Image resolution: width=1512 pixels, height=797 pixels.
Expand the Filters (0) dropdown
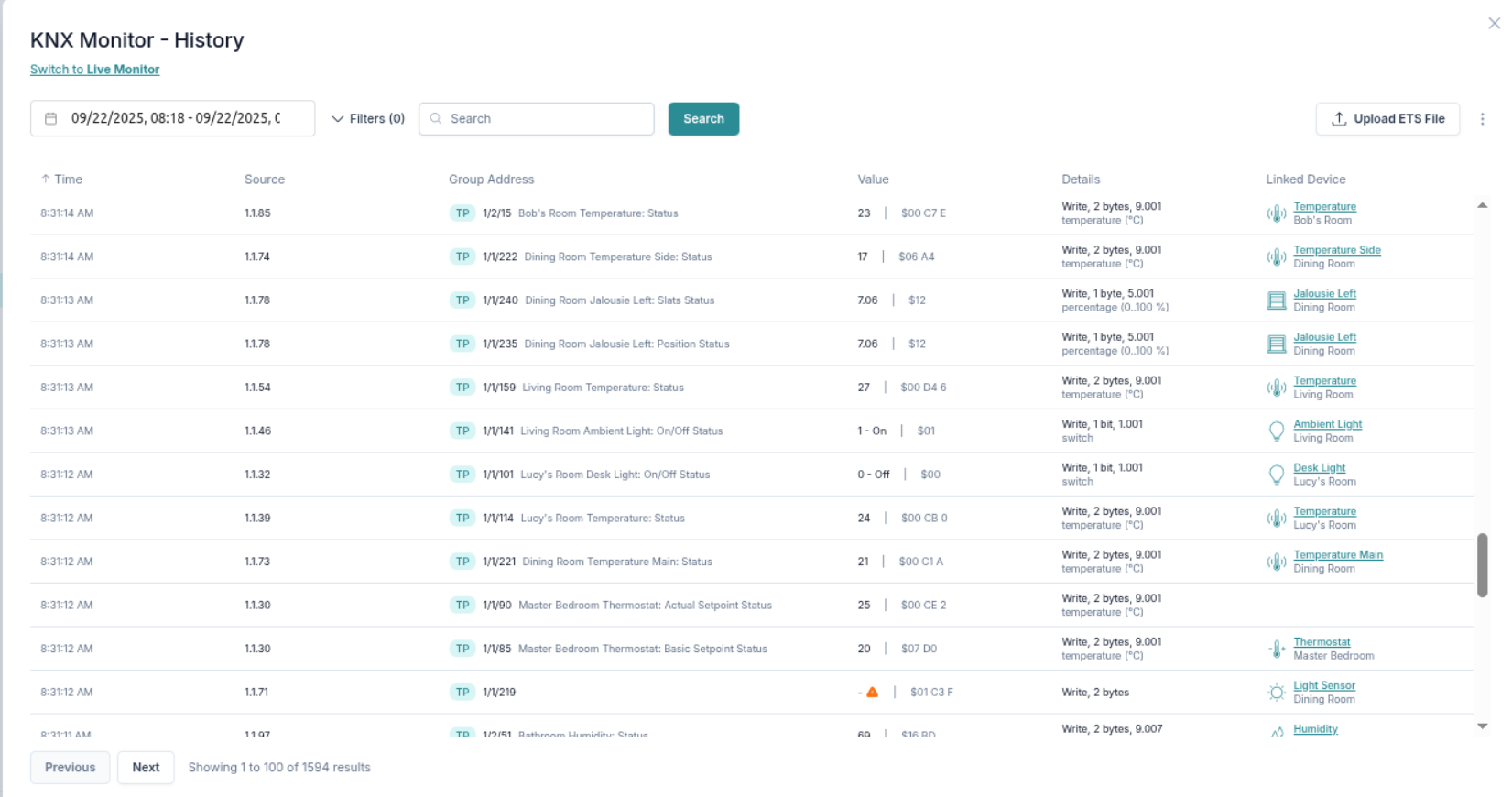367,119
